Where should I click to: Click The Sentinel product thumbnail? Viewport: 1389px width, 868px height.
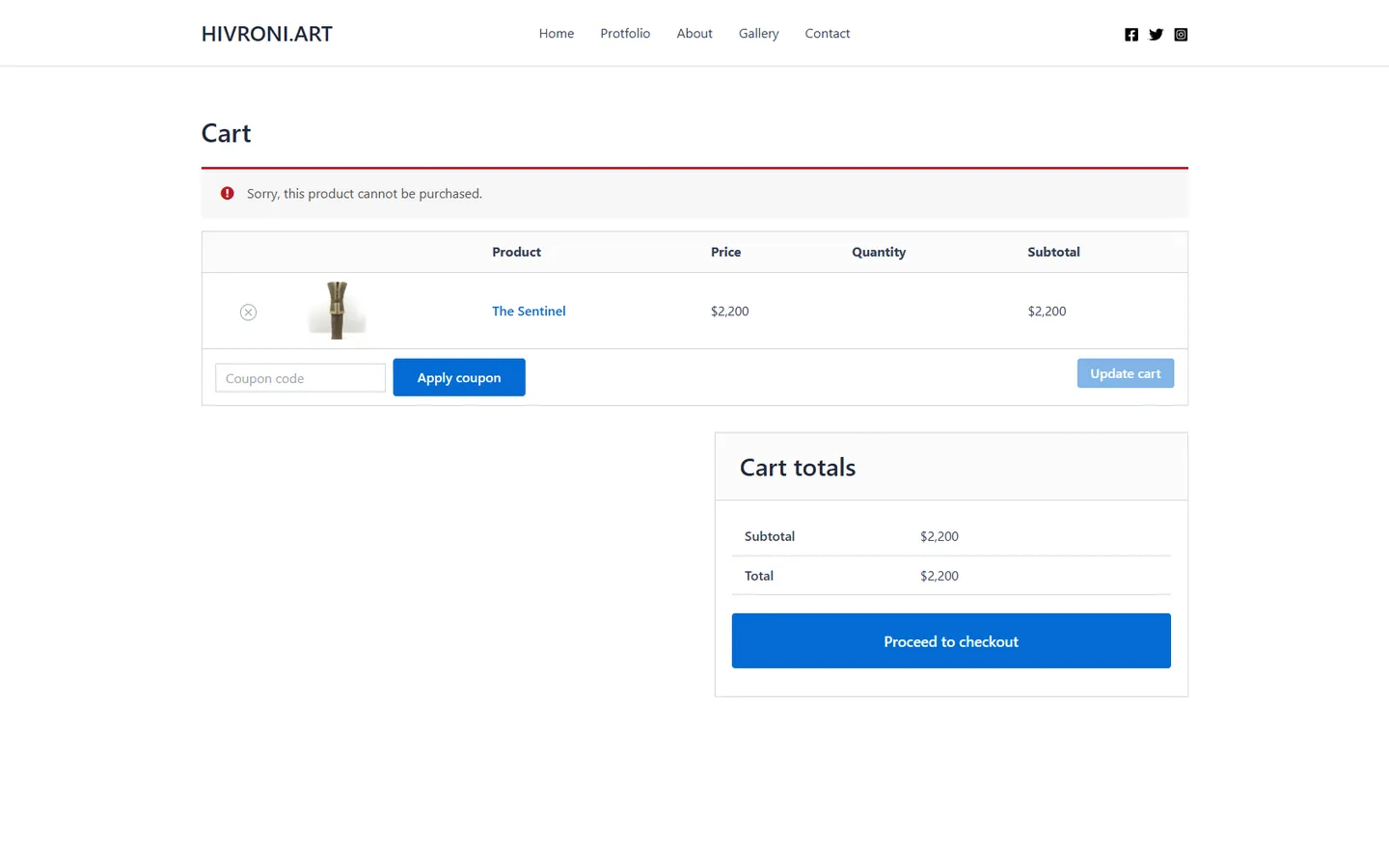click(337, 311)
